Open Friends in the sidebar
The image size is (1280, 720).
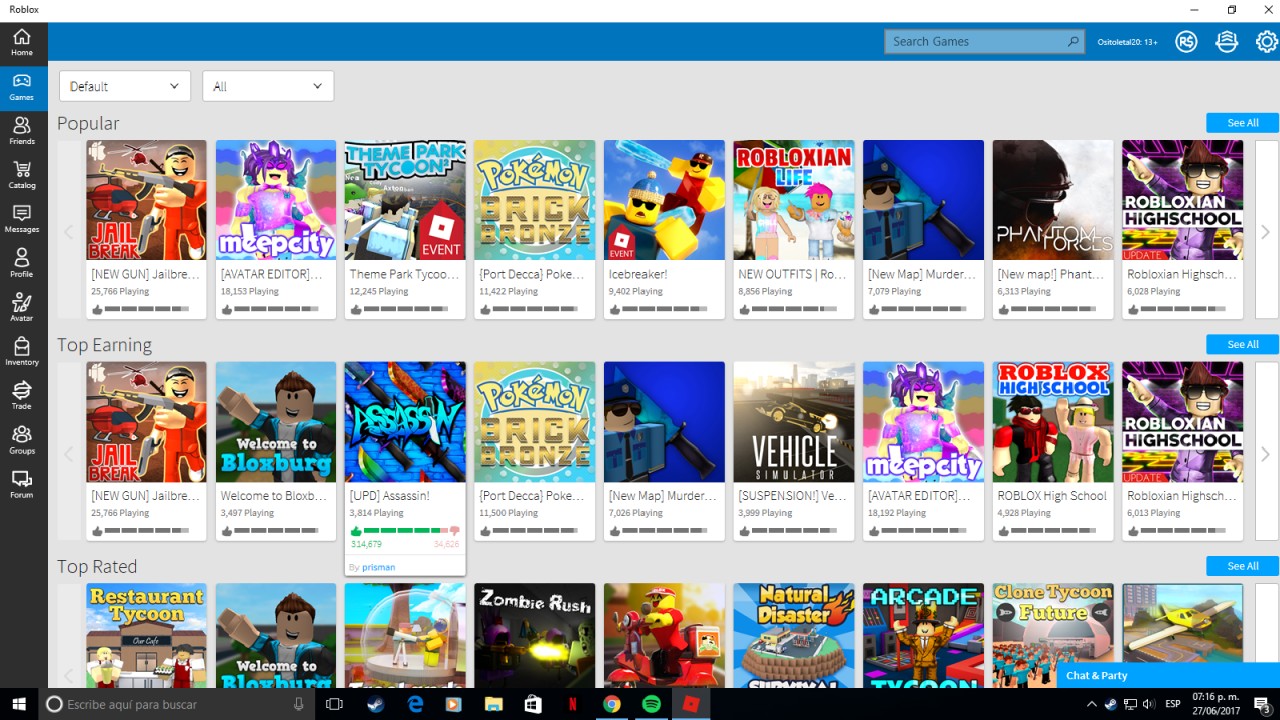point(22,131)
